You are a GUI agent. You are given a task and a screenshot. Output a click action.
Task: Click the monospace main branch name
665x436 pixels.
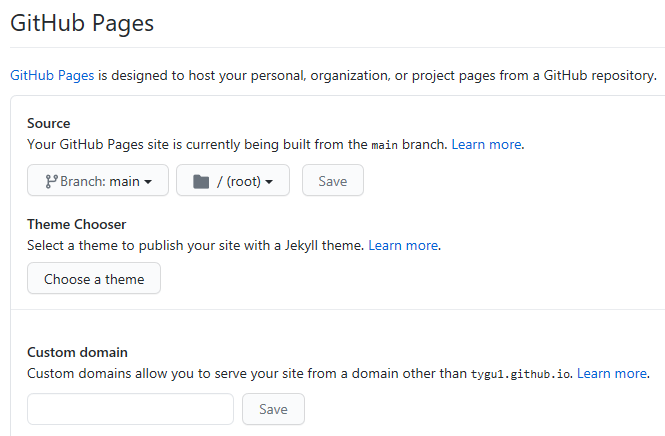(x=384, y=145)
